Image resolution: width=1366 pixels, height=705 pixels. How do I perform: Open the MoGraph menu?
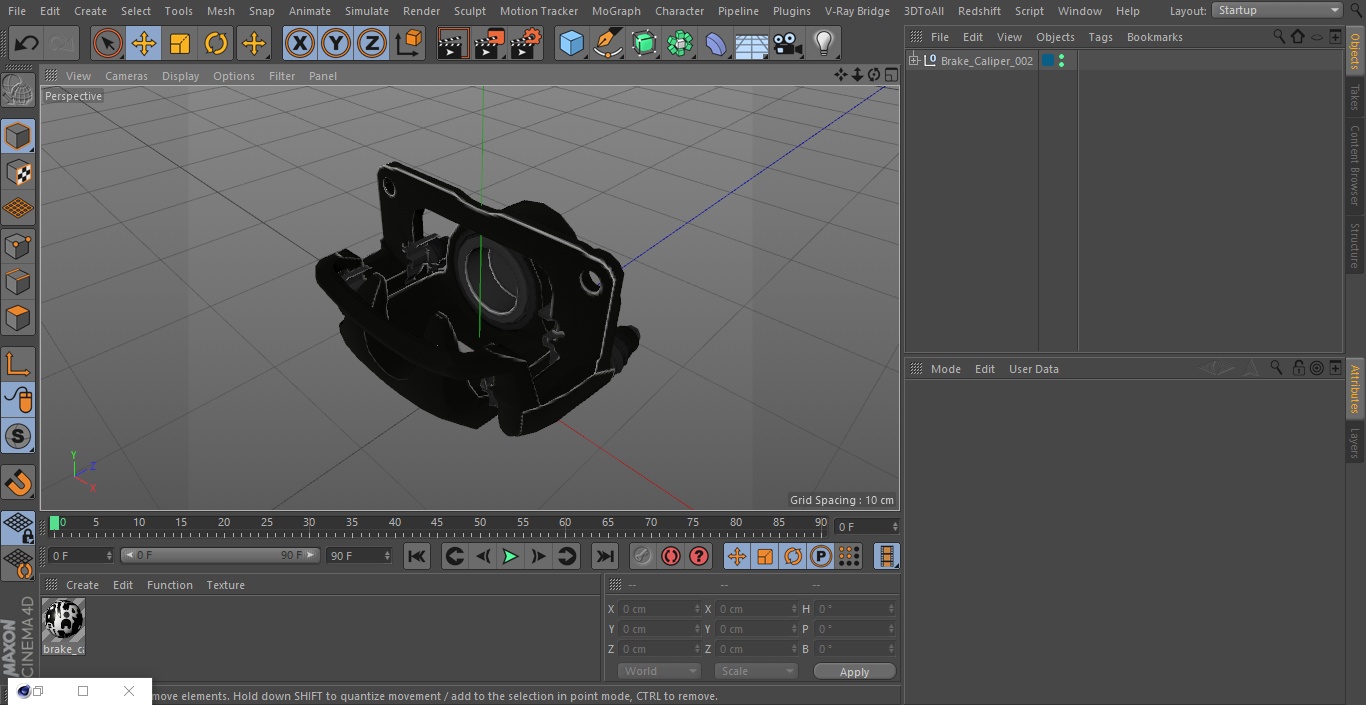(x=616, y=11)
